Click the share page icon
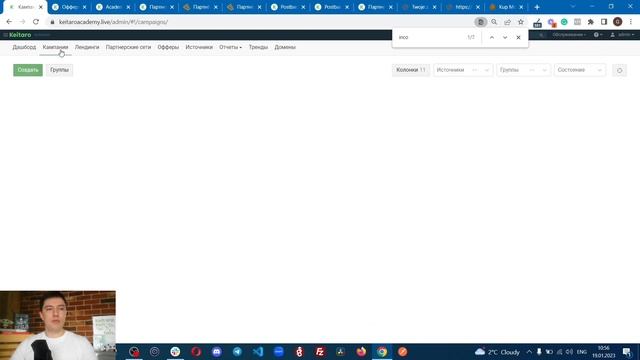 point(507,22)
